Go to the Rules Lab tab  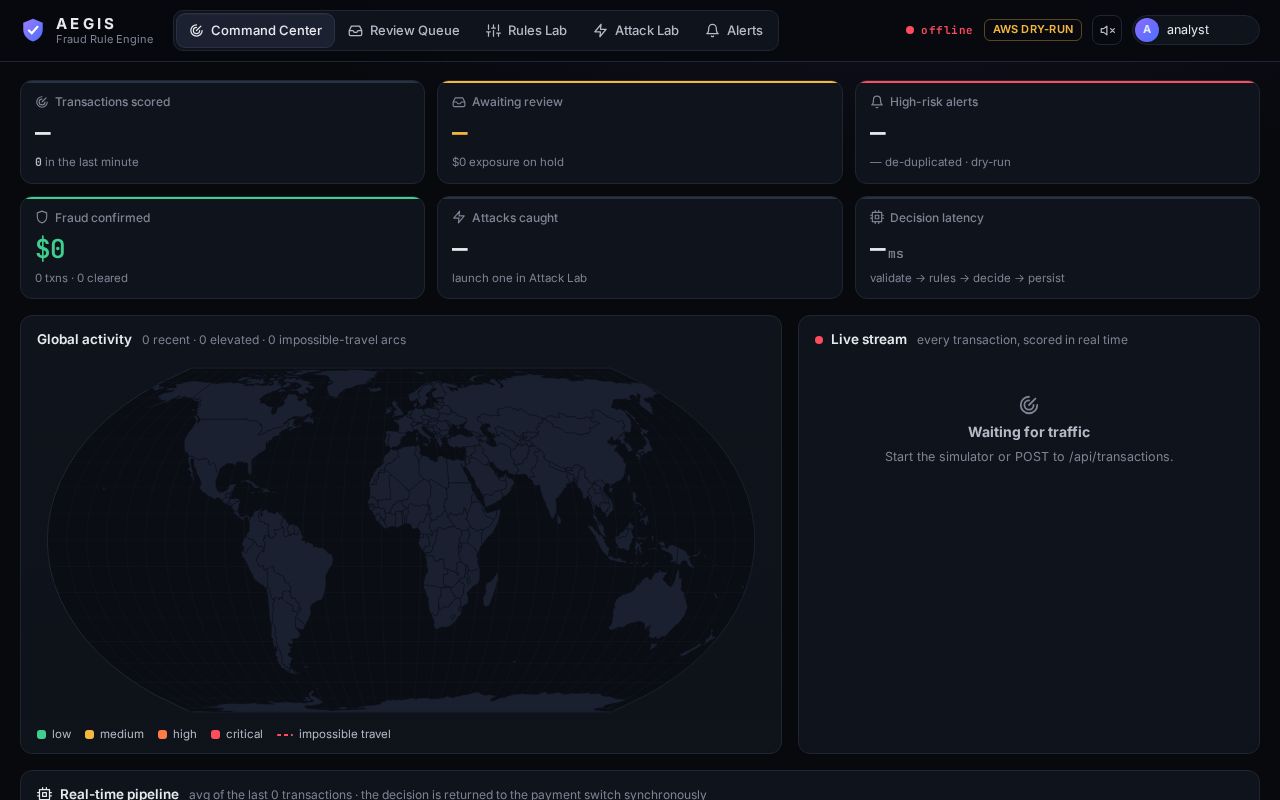(527, 30)
